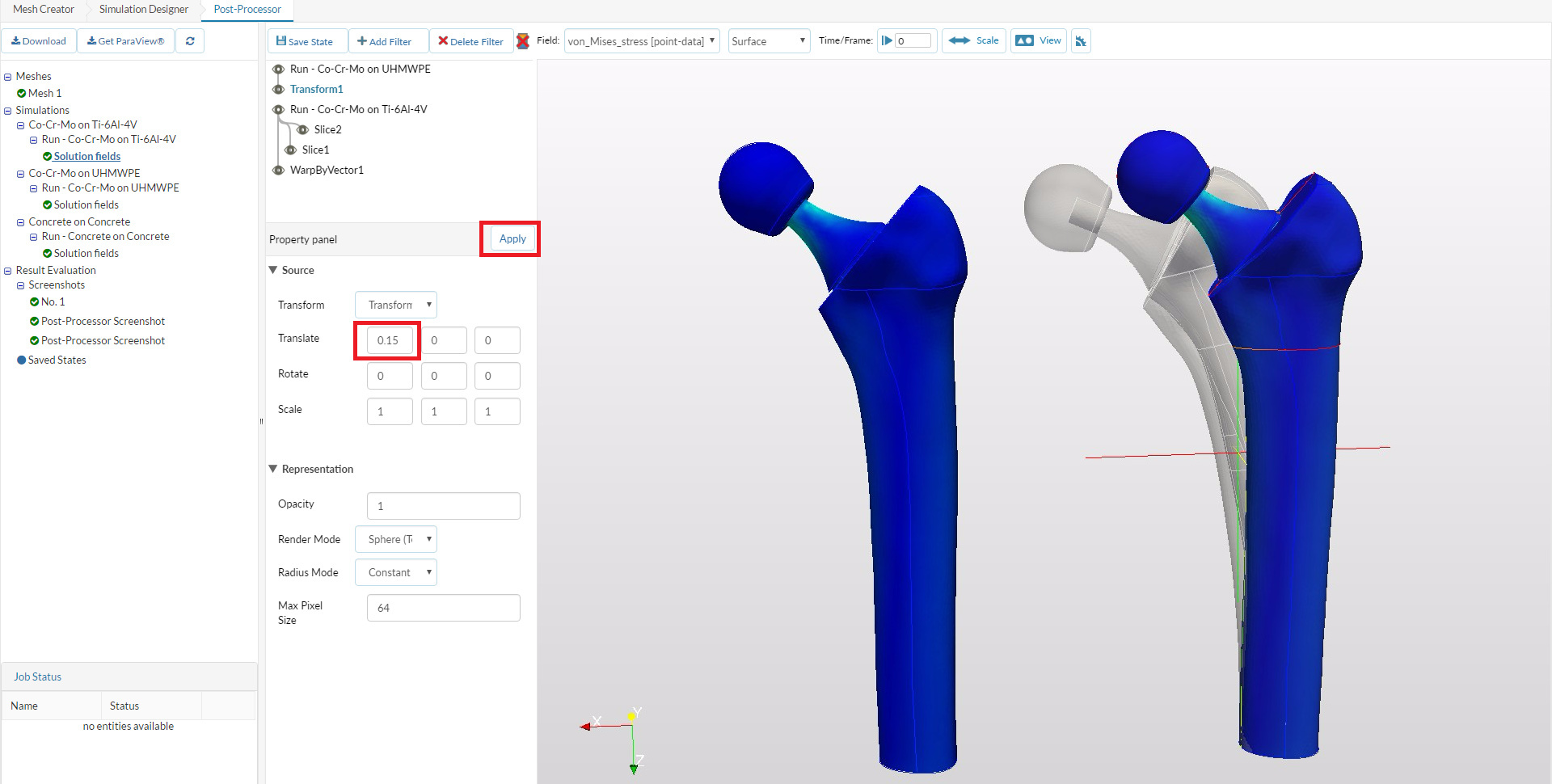Open the von_Mises_stress Field dropdown
This screenshot has width=1552, height=784.
tap(641, 41)
